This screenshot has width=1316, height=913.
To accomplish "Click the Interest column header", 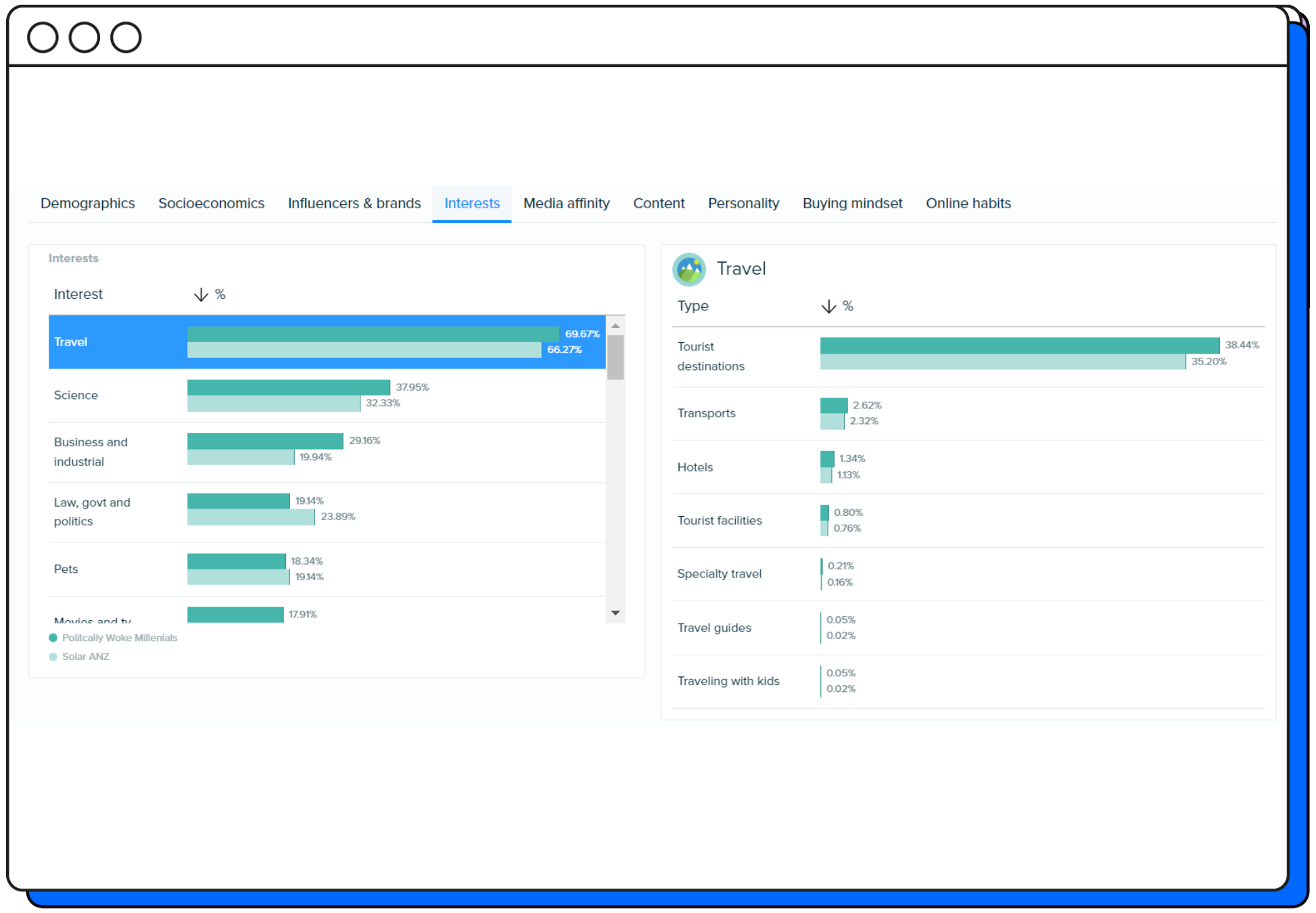I will pos(78,294).
